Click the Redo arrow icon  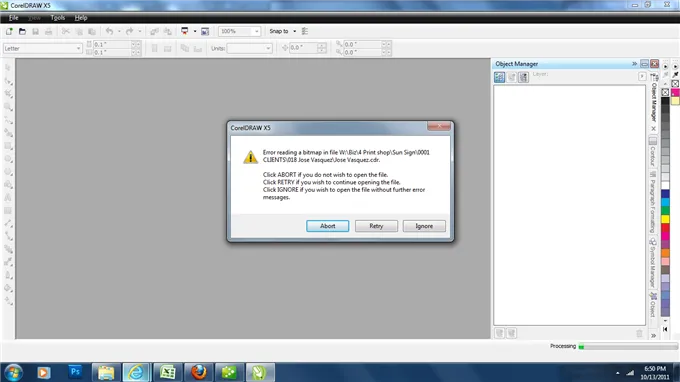click(129, 31)
